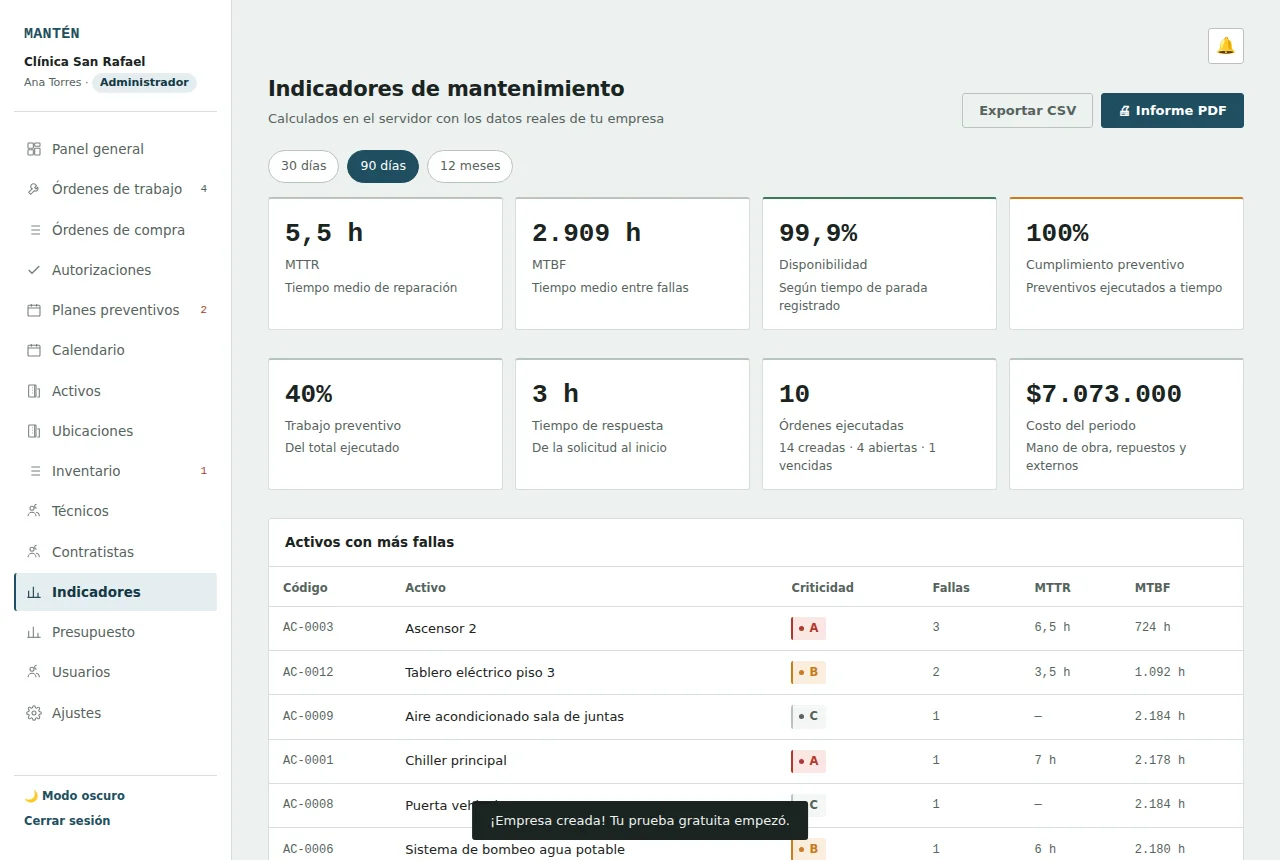Click Cerrar sesión link
The width and height of the screenshot is (1280, 860).
[67, 821]
